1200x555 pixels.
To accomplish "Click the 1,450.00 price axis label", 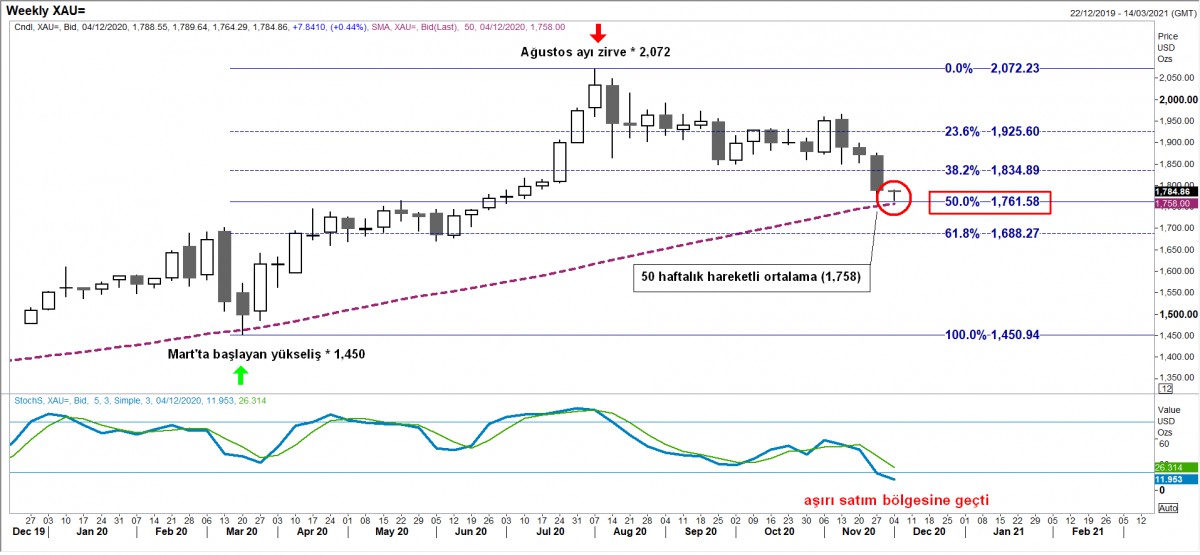I will [x=1175, y=335].
